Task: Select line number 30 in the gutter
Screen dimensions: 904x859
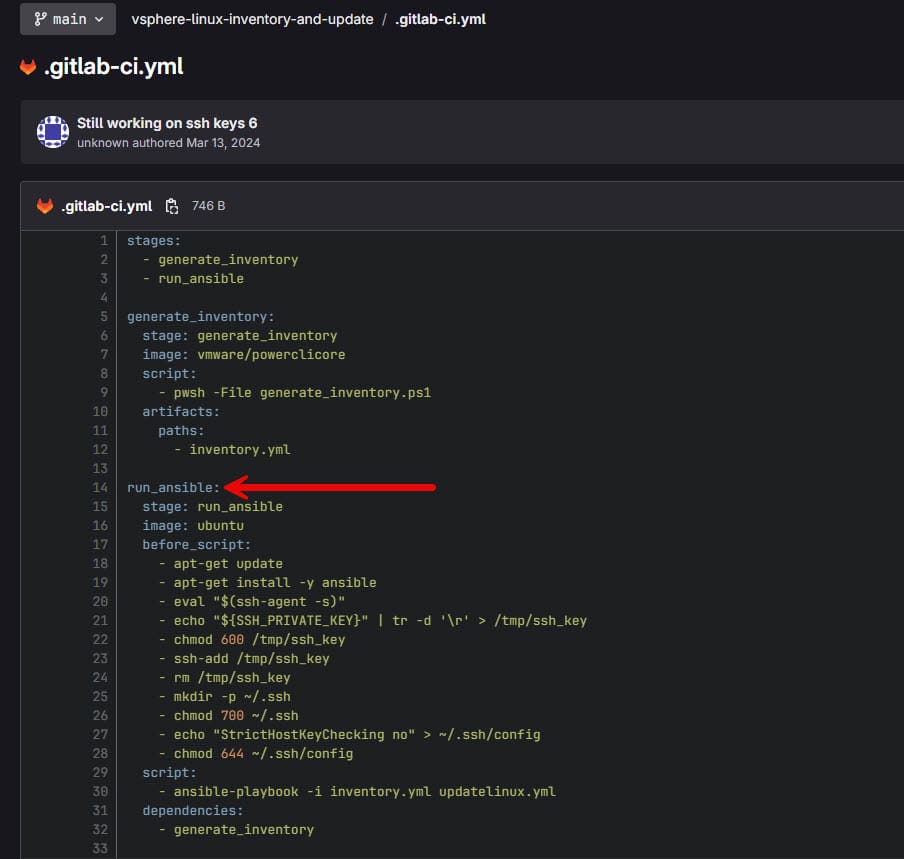Action: pyautogui.click(x=100, y=792)
